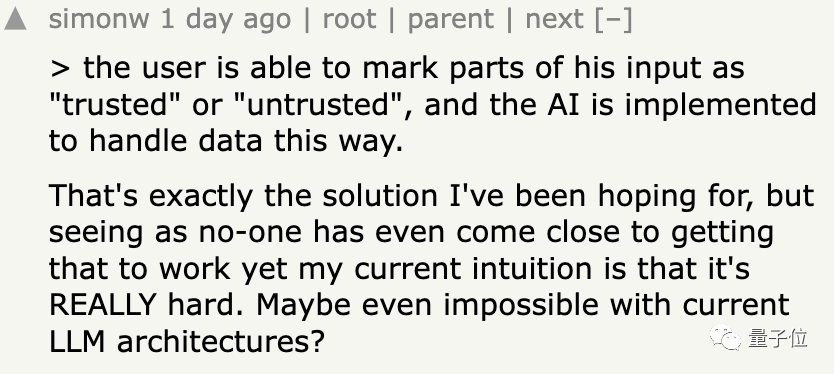Jump to the next comment
The width and height of the screenshot is (834, 374).
tap(556, 20)
